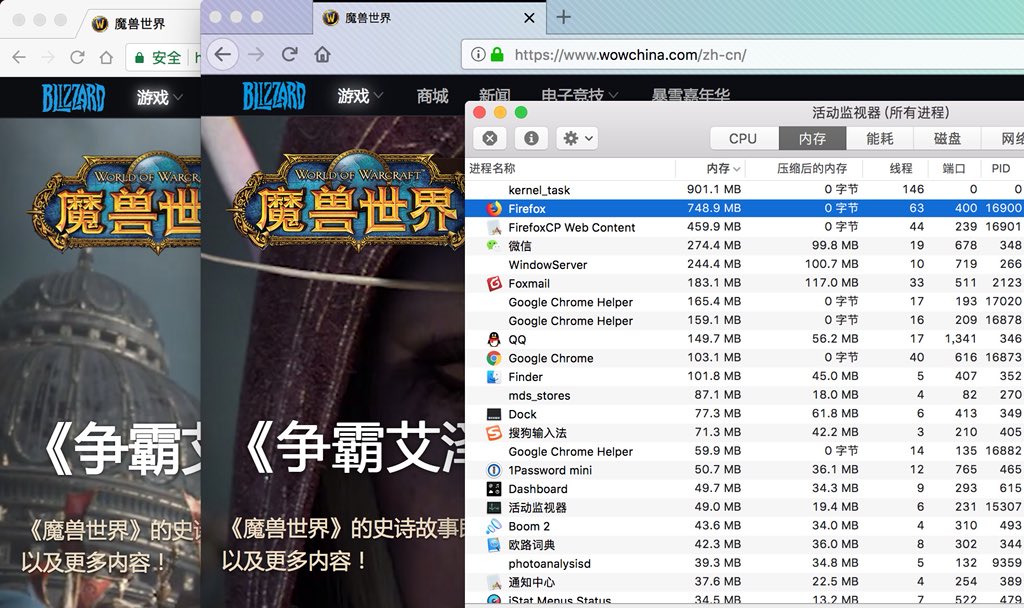Click the Firefox back arrow button

pos(223,54)
